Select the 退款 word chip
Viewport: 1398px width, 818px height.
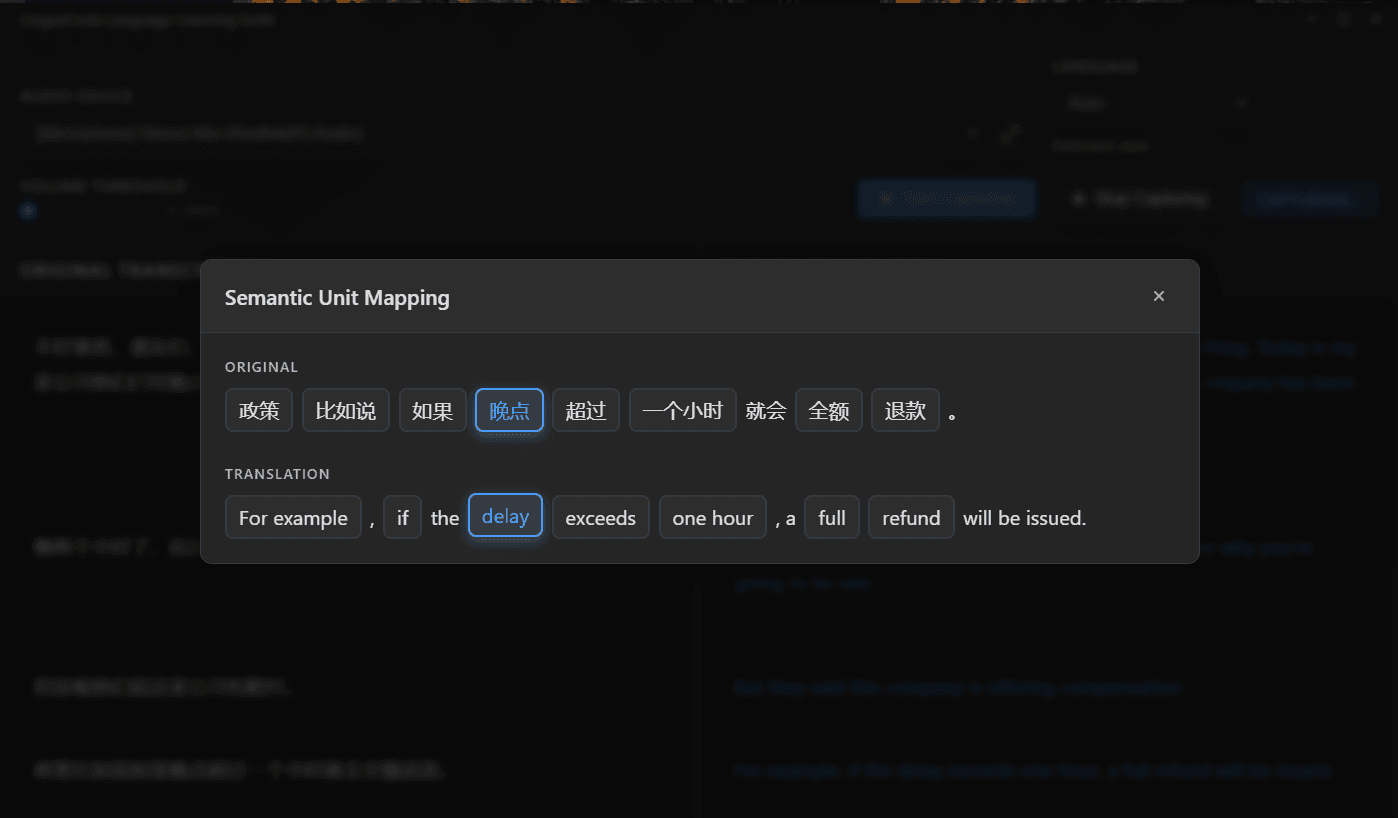[x=905, y=410]
